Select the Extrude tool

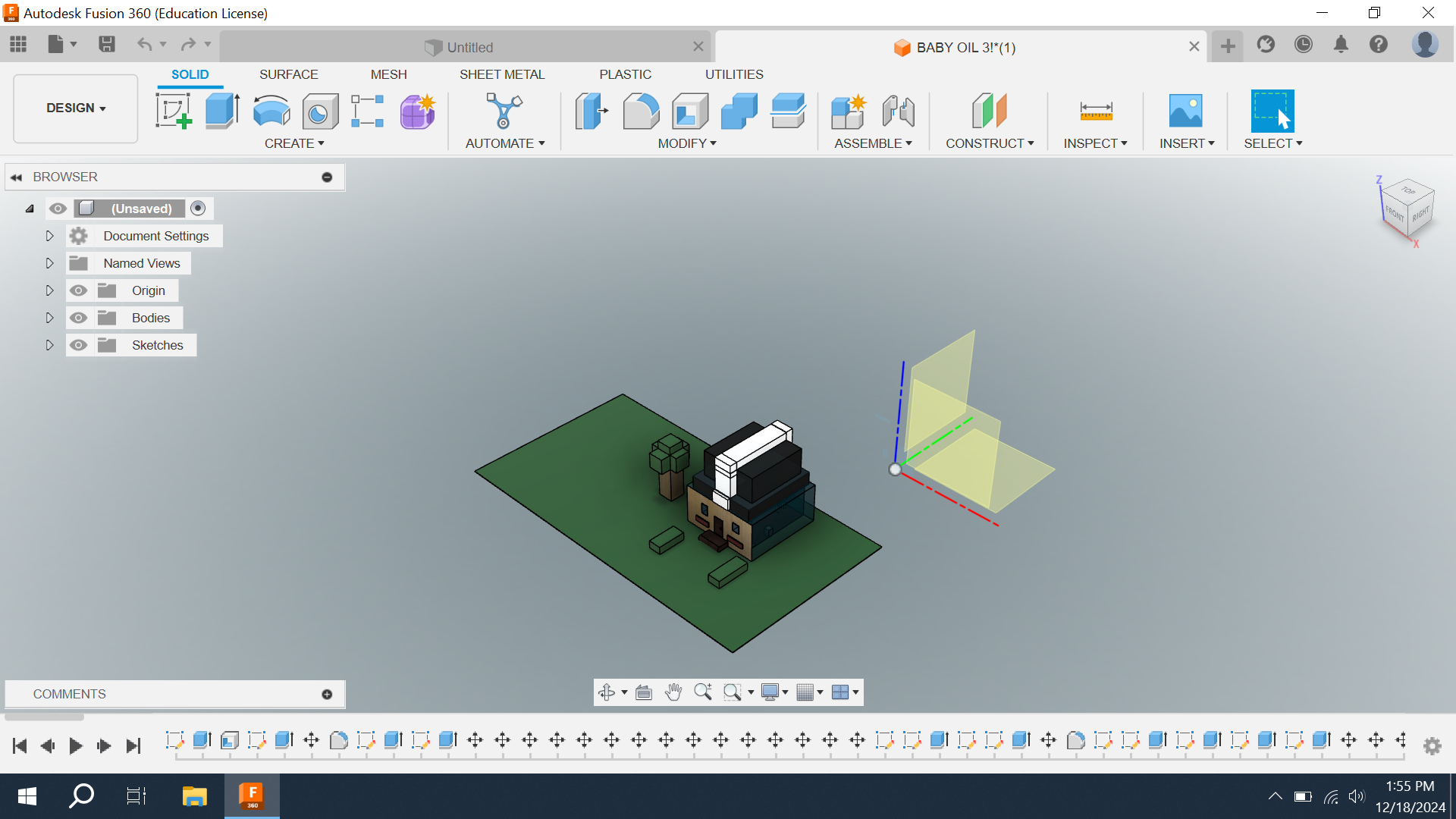222,111
